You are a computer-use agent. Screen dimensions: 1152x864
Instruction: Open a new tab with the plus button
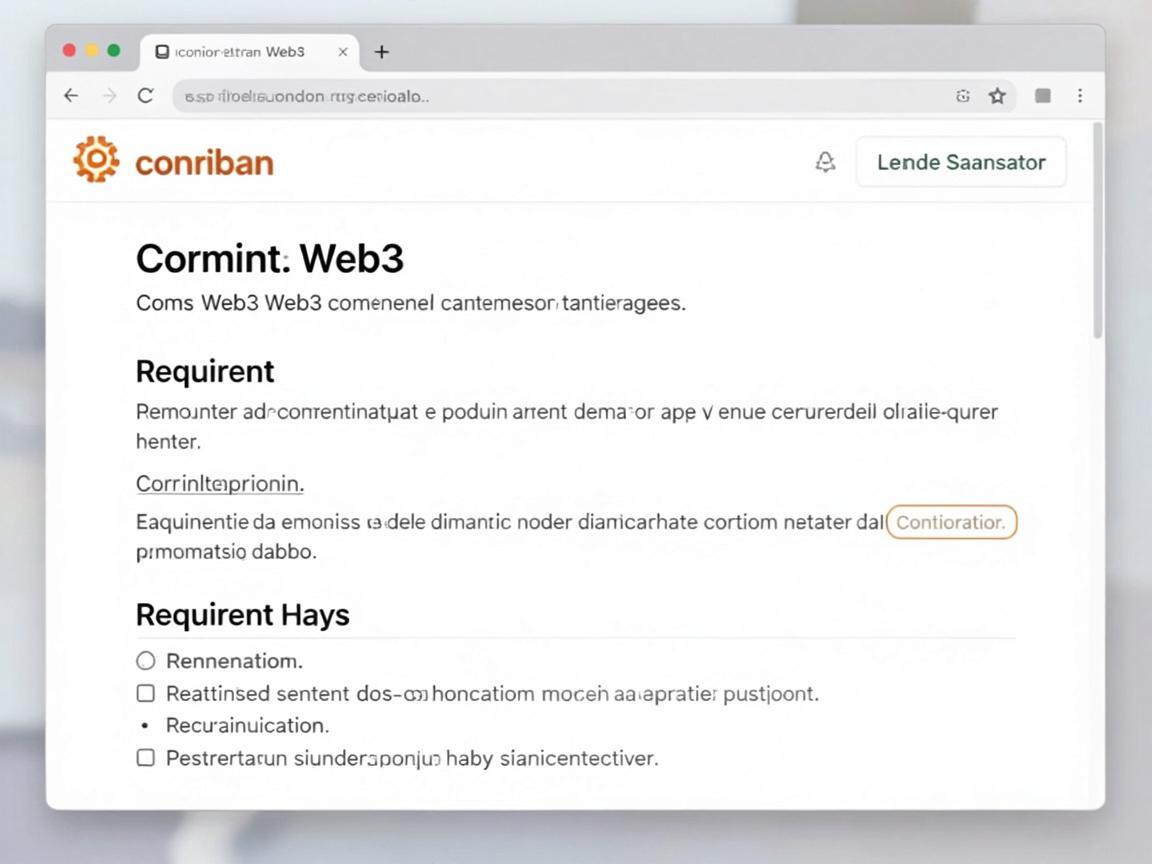point(381,52)
